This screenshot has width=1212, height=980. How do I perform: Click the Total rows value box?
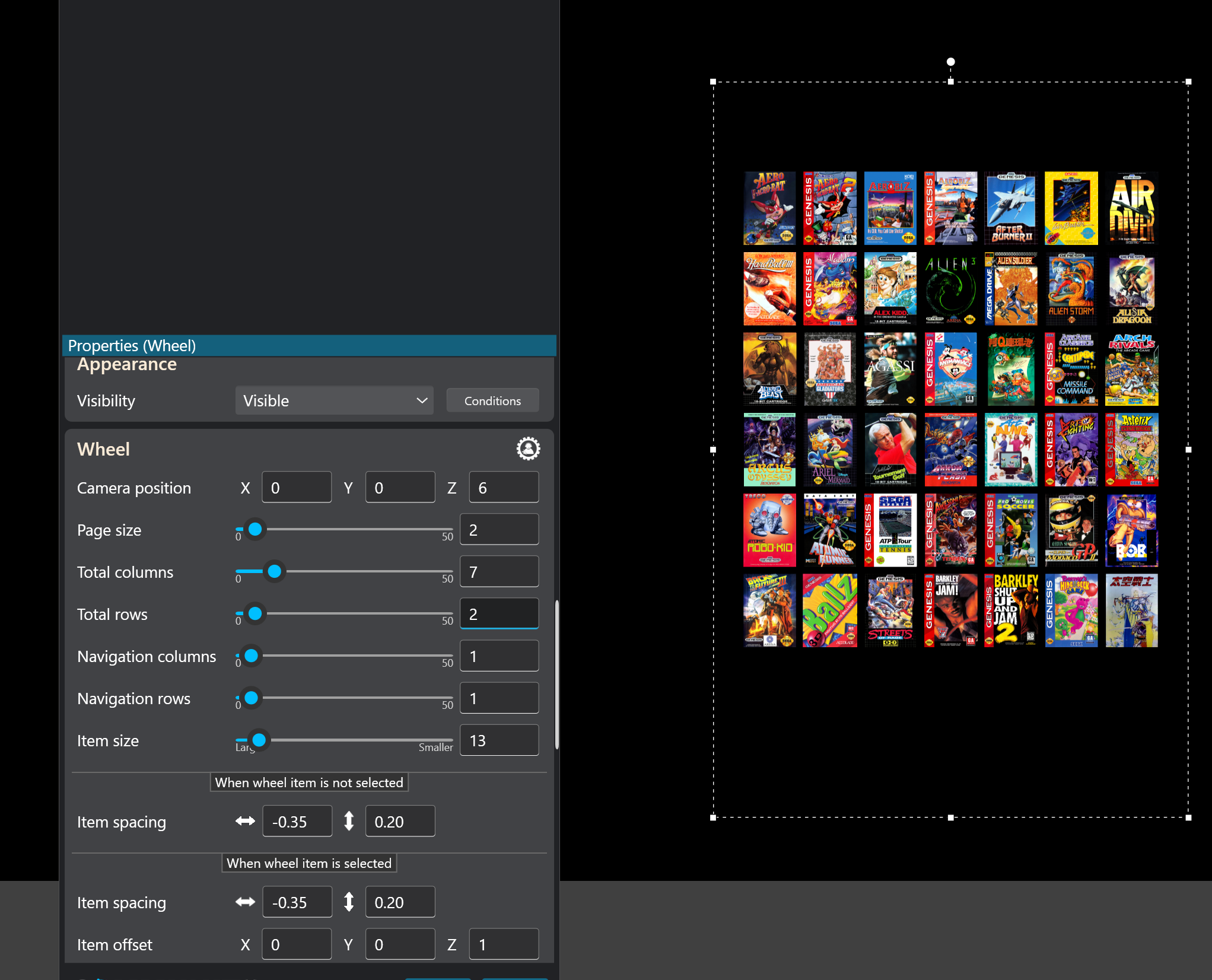(x=500, y=614)
